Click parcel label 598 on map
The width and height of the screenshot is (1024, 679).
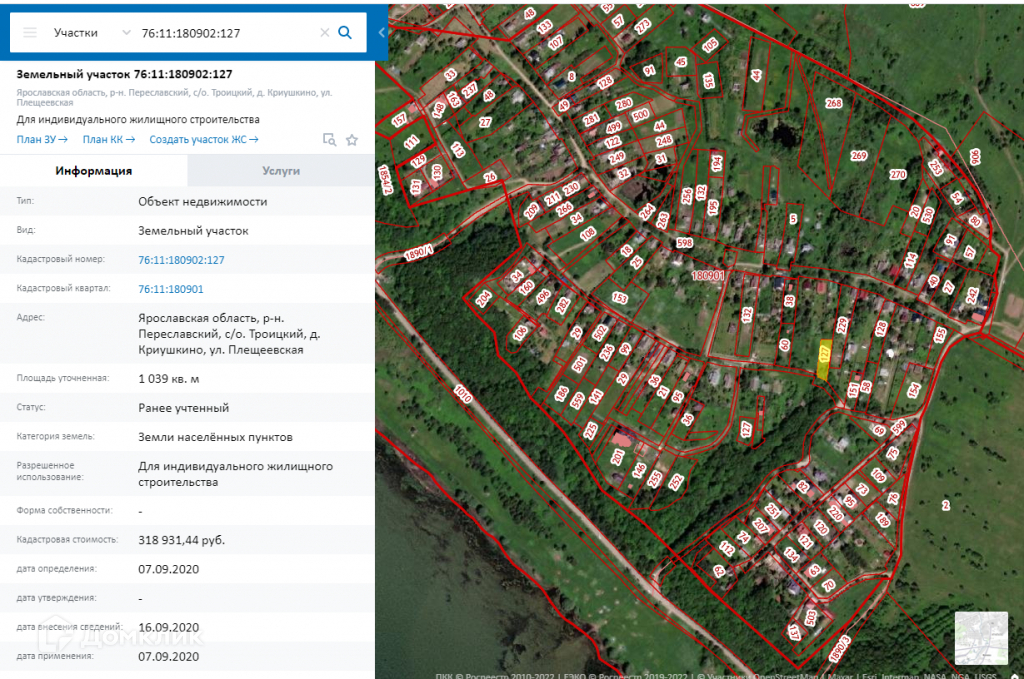coord(684,243)
